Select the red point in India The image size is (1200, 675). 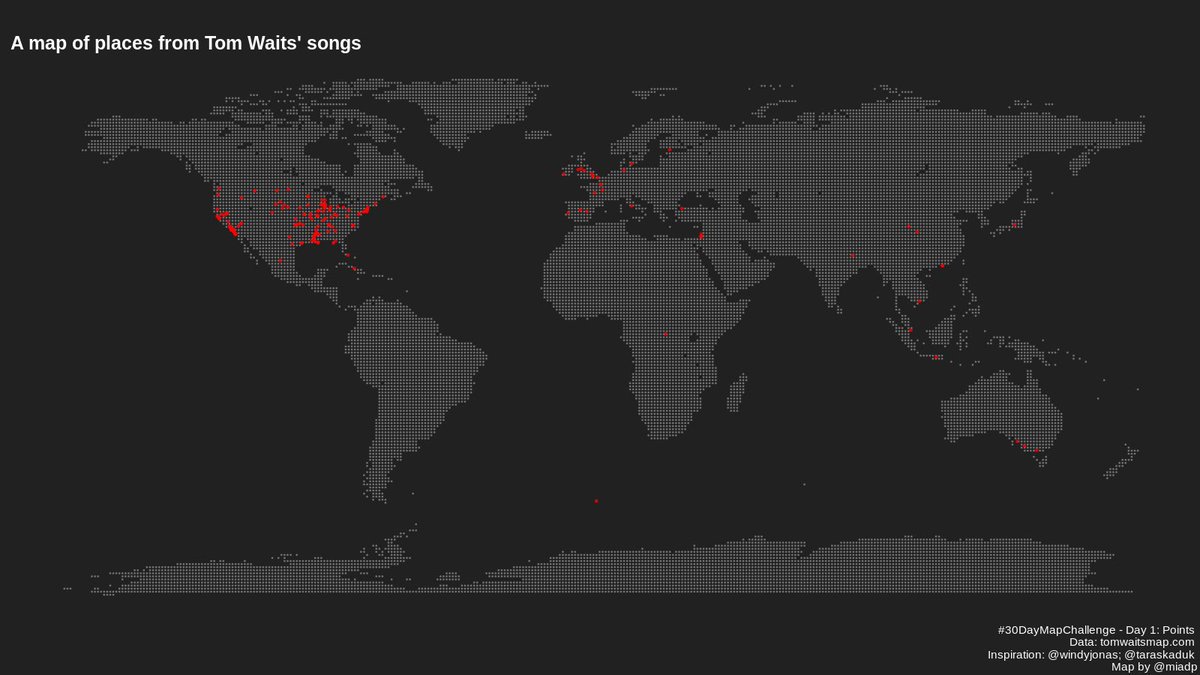pyautogui.click(x=852, y=256)
